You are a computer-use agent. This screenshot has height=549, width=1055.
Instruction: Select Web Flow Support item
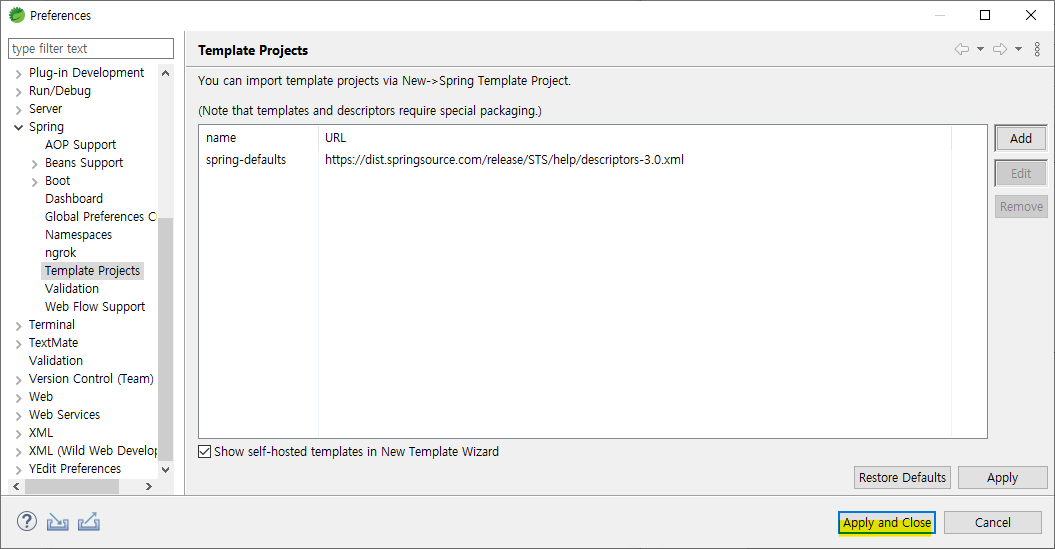pyautogui.click(x=95, y=307)
